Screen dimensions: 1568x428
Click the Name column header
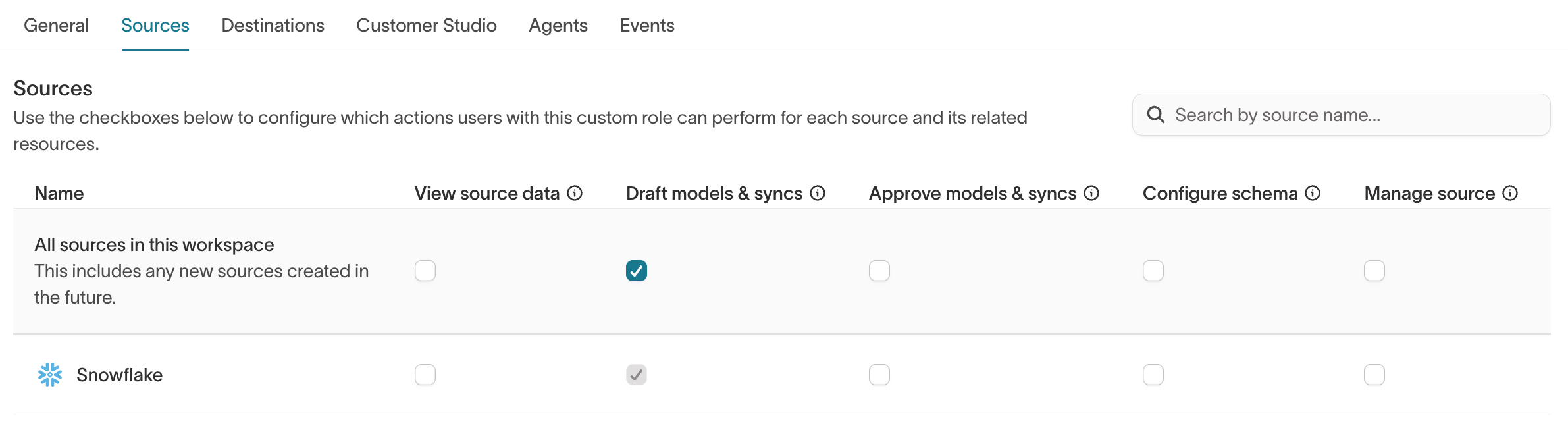click(59, 193)
